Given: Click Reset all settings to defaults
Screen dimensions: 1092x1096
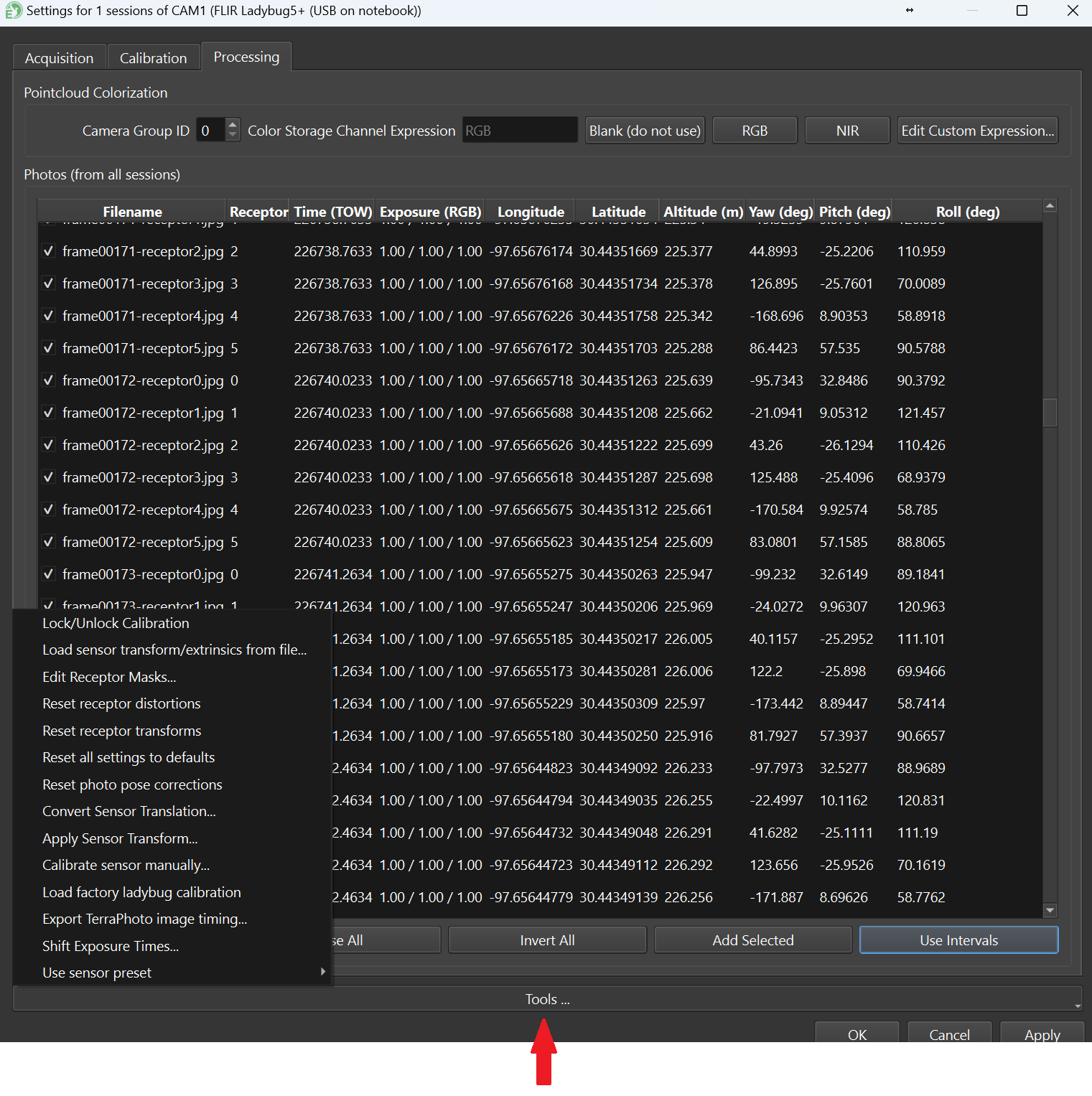Looking at the screenshot, I should (129, 757).
